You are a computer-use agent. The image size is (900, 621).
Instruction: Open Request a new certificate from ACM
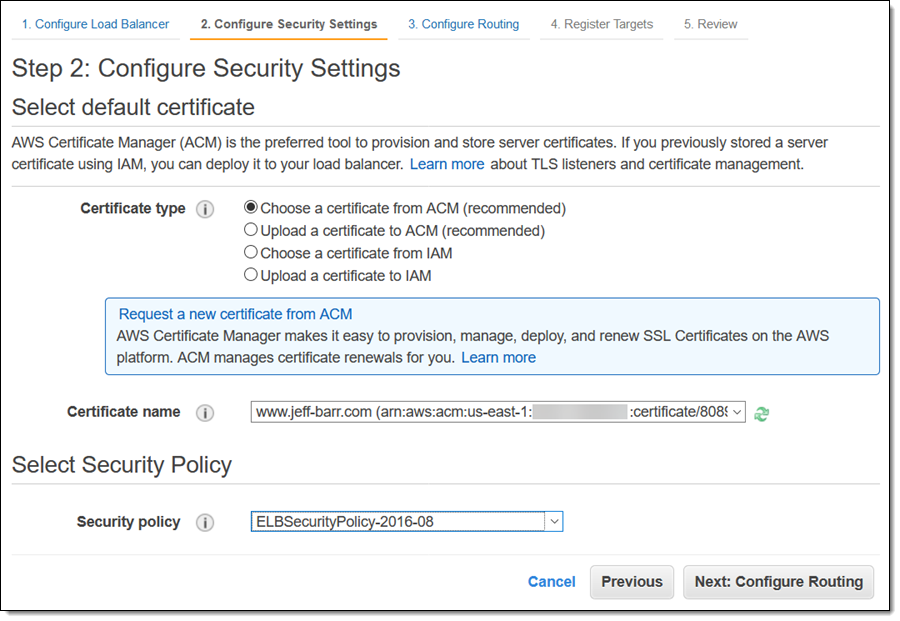coord(235,314)
